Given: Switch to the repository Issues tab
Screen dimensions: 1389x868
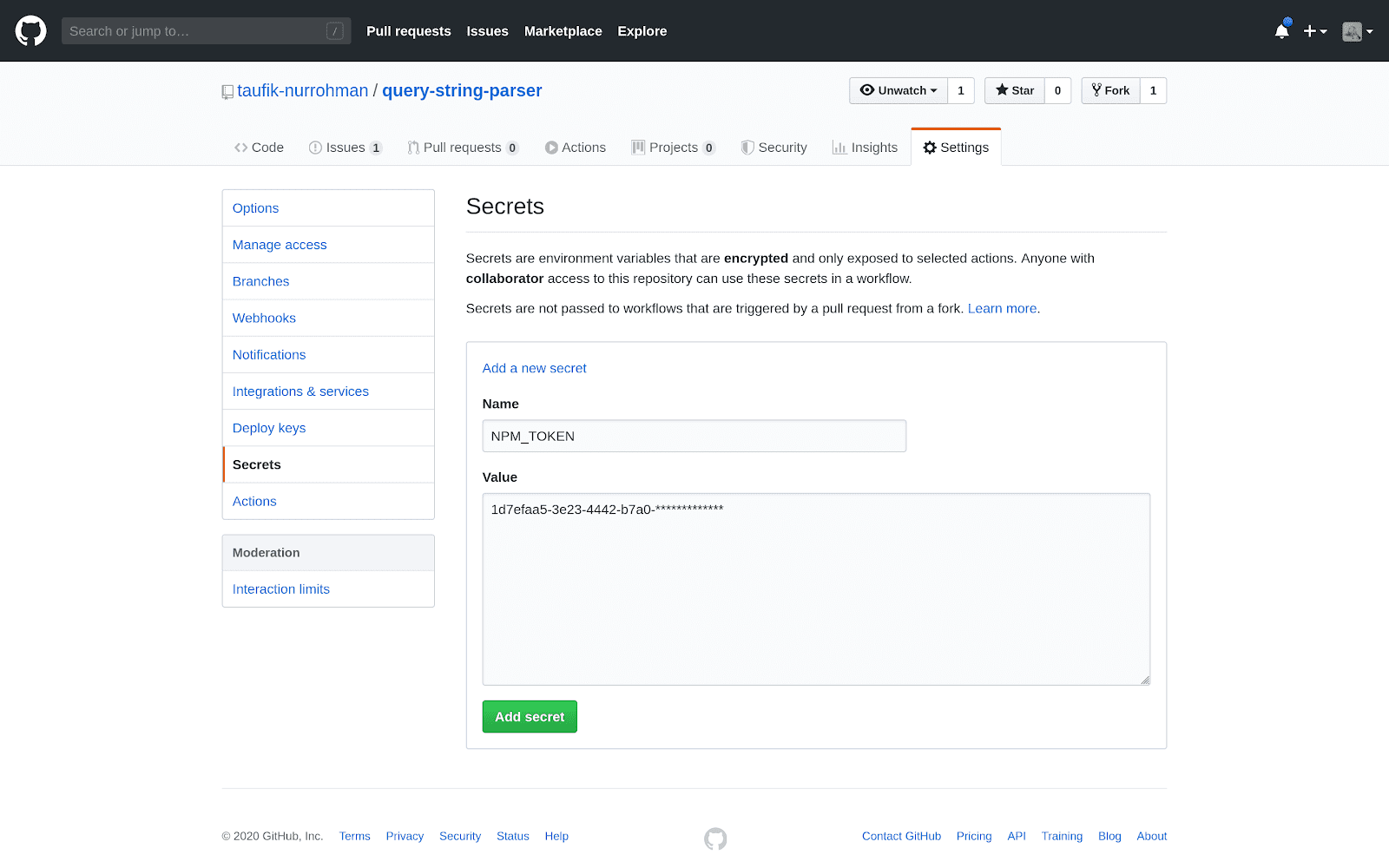Looking at the screenshot, I should coord(346,148).
